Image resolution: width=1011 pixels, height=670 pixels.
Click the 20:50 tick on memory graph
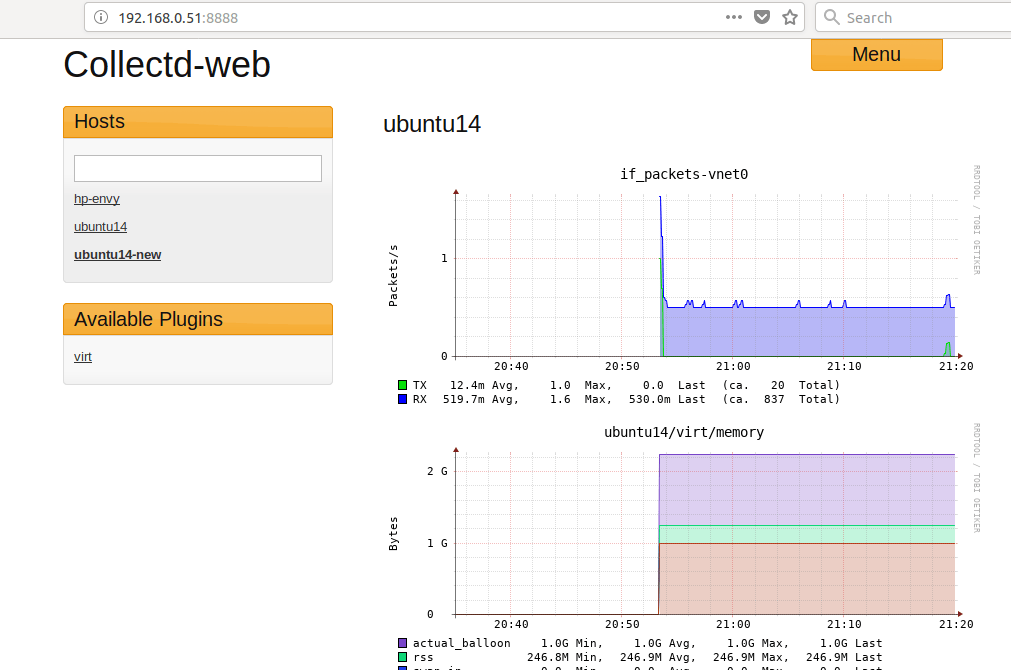click(622, 624)
